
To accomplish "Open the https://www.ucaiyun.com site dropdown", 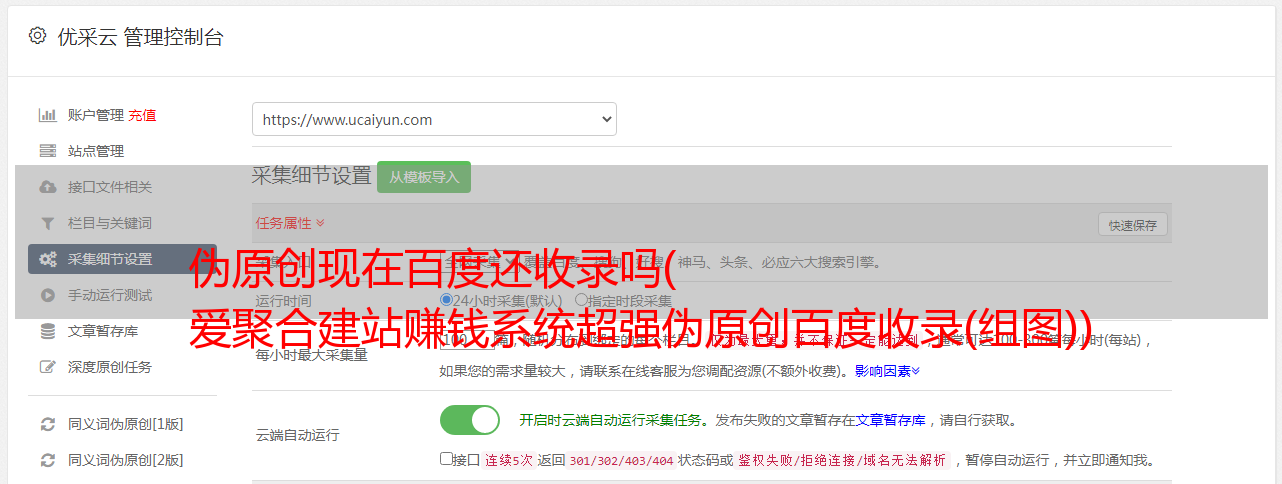I will [x=434, y=119].
